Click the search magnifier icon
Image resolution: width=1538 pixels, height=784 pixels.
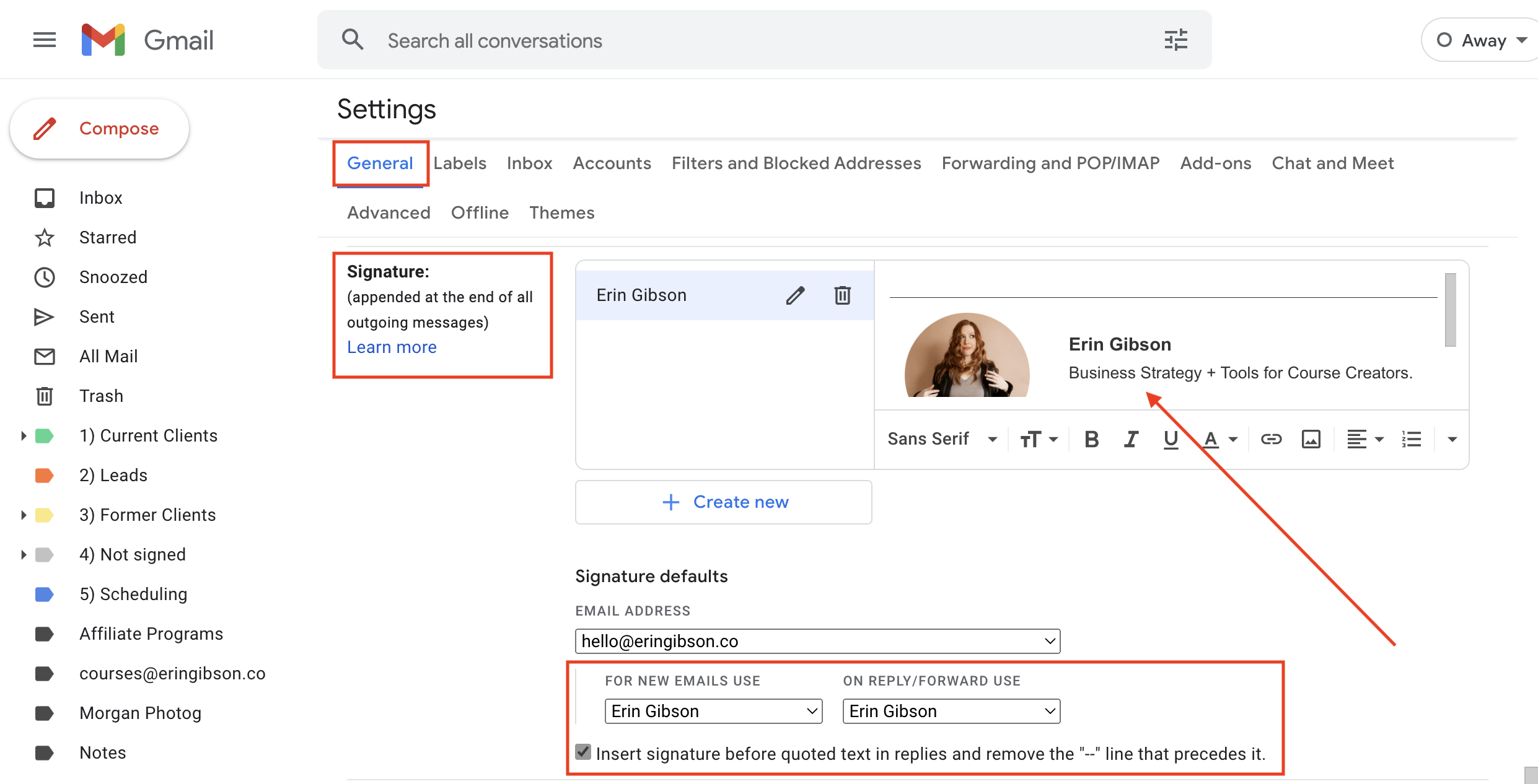pyautogui.click(x=353, y=40)
